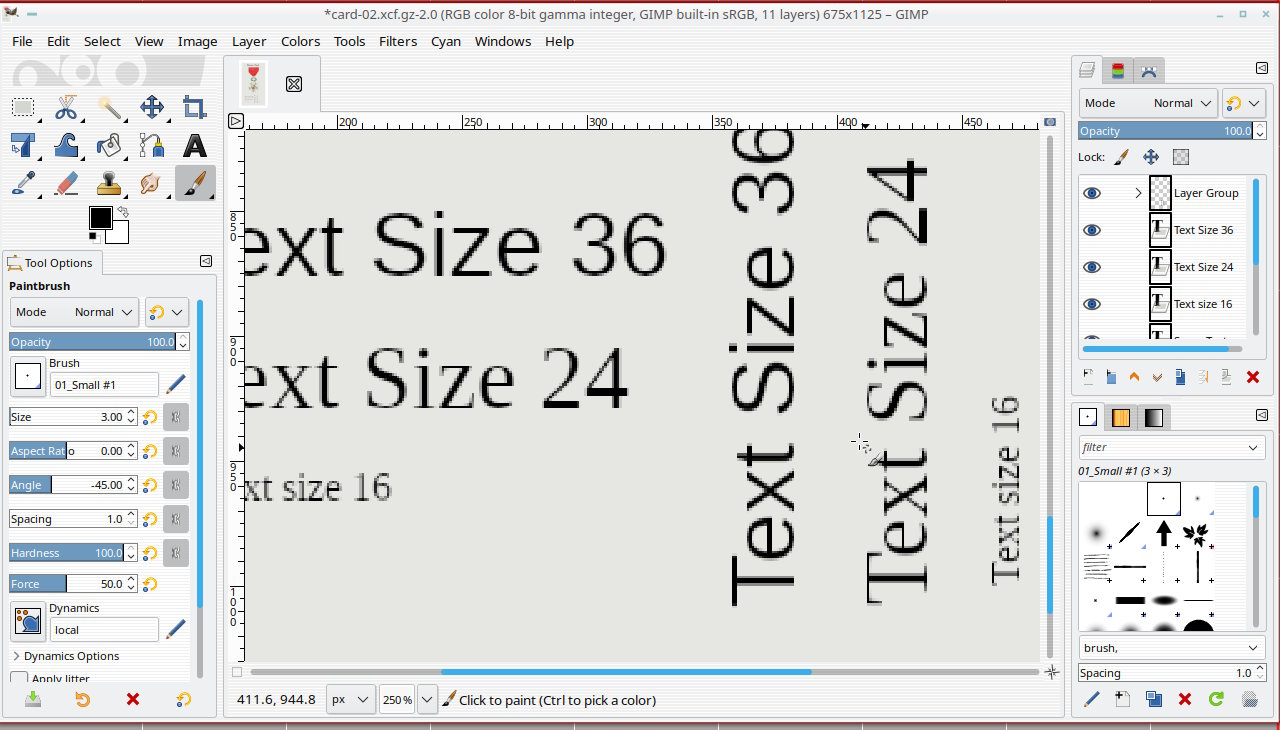
Task: Expand the Layer Group in layers list
Action: 1138,193
